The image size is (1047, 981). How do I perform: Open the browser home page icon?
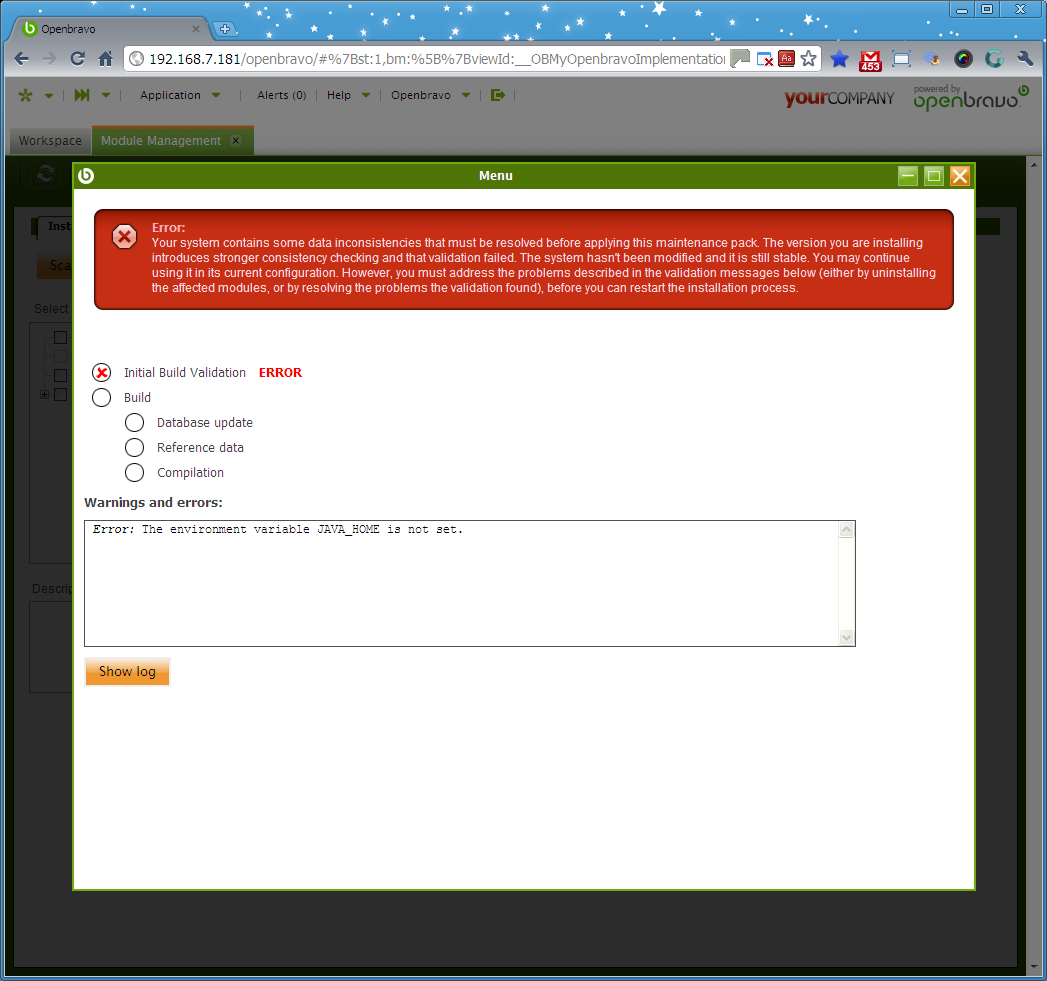tap(106, 59)
